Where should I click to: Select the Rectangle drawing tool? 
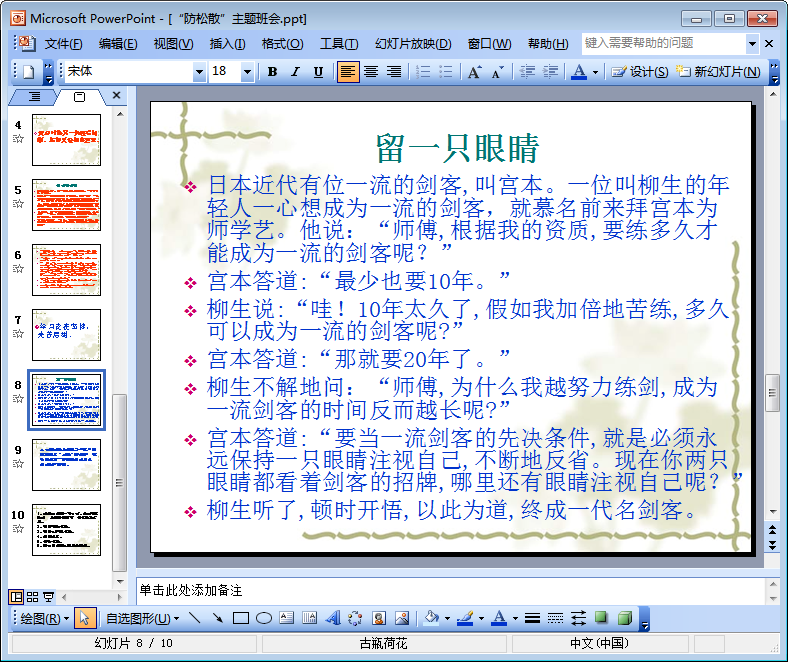(241, 619)
